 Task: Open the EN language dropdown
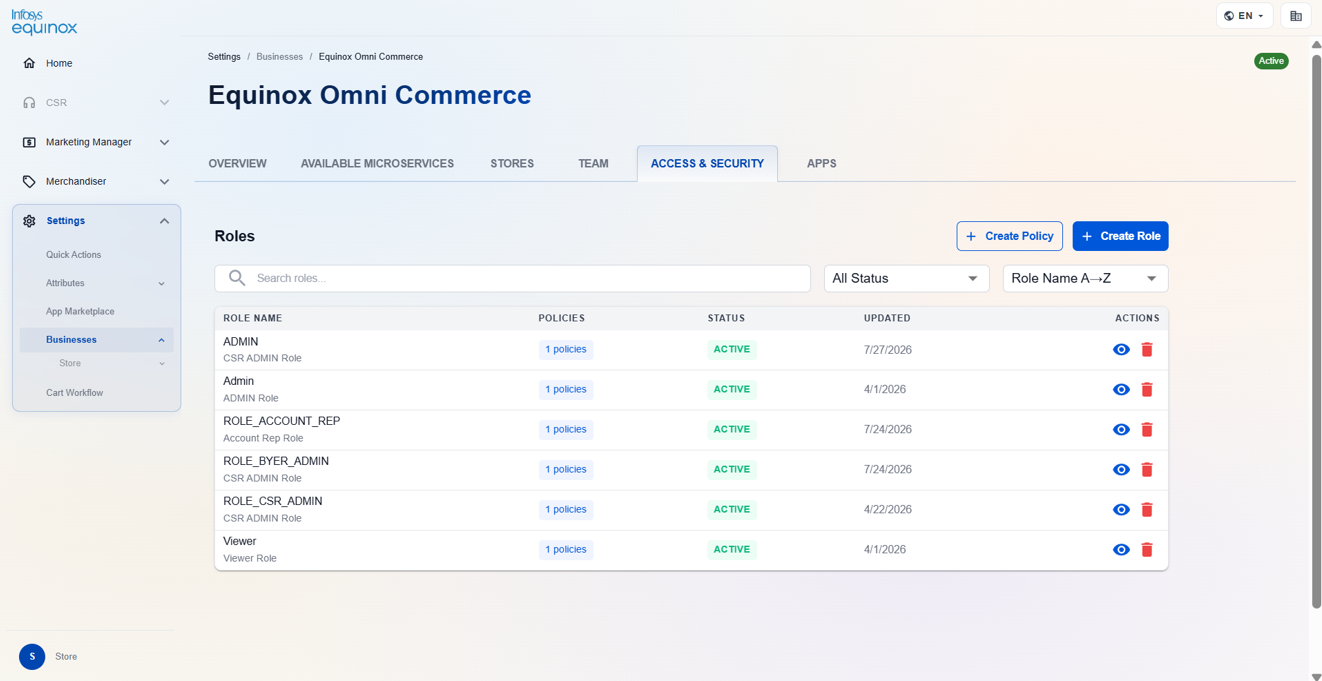[x=1245, y=16]
